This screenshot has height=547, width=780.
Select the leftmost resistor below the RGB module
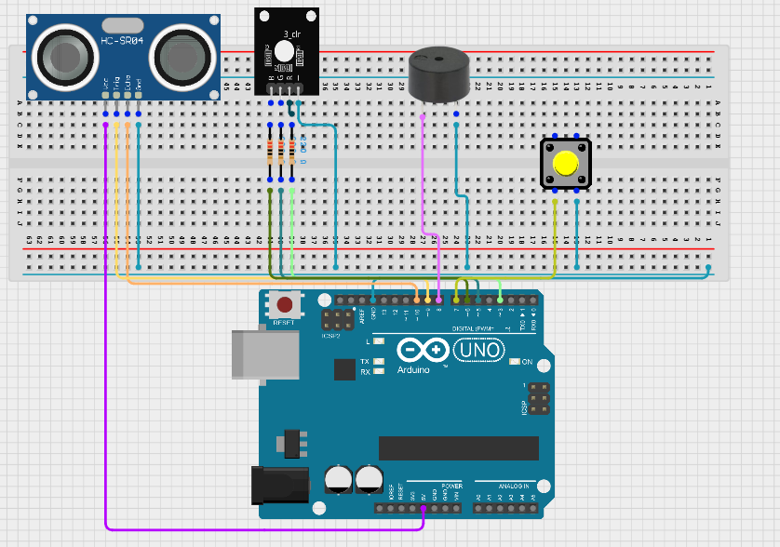pyautogui.click(x=270, y=152)
